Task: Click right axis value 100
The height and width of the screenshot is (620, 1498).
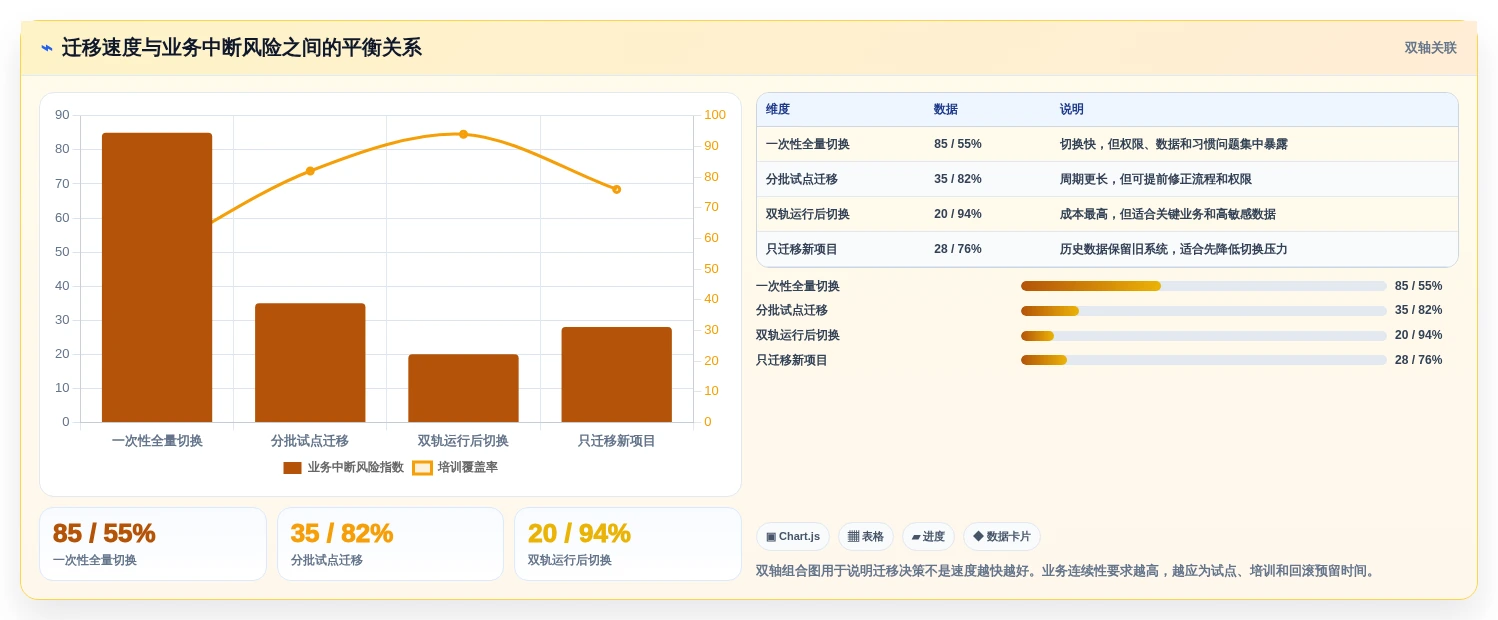Action: coord(715,115)
